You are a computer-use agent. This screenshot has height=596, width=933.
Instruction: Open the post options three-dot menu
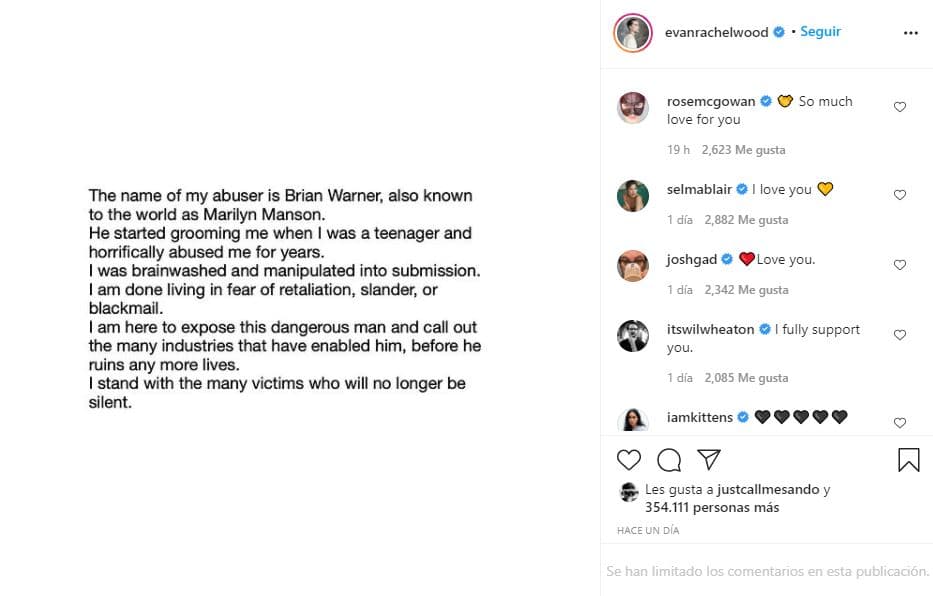910,31
